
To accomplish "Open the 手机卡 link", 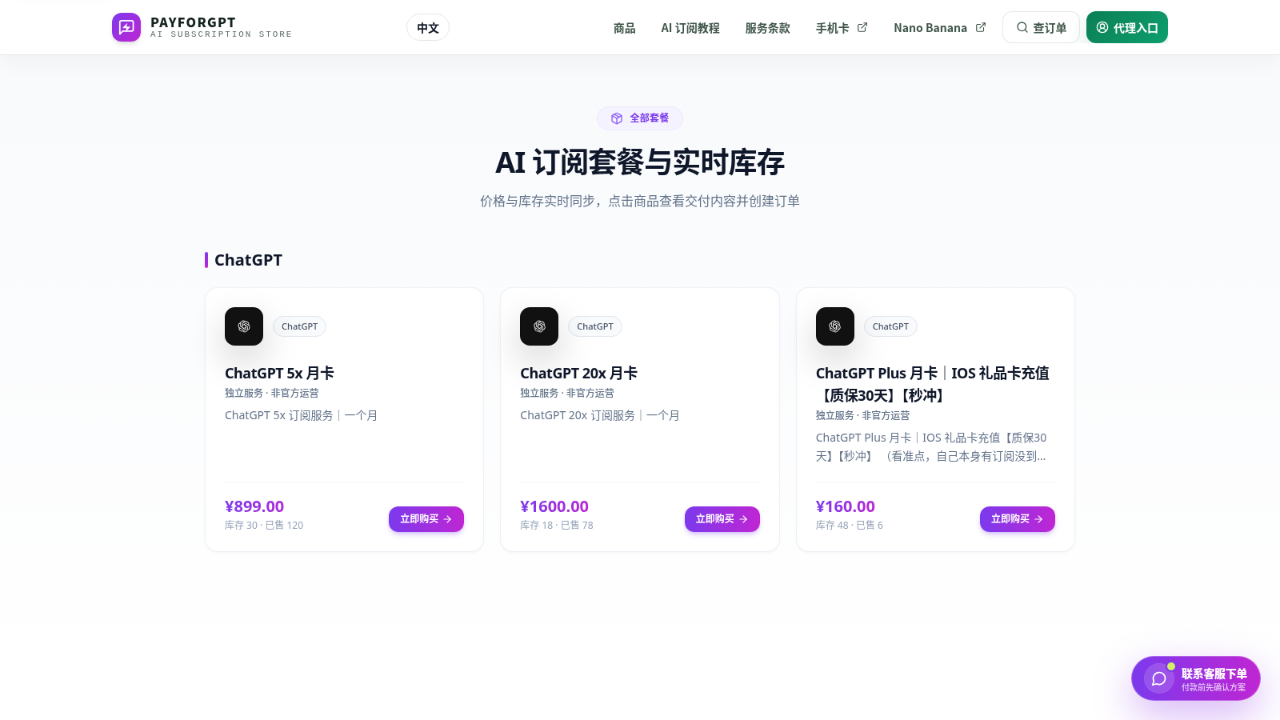I will (842, 28).
